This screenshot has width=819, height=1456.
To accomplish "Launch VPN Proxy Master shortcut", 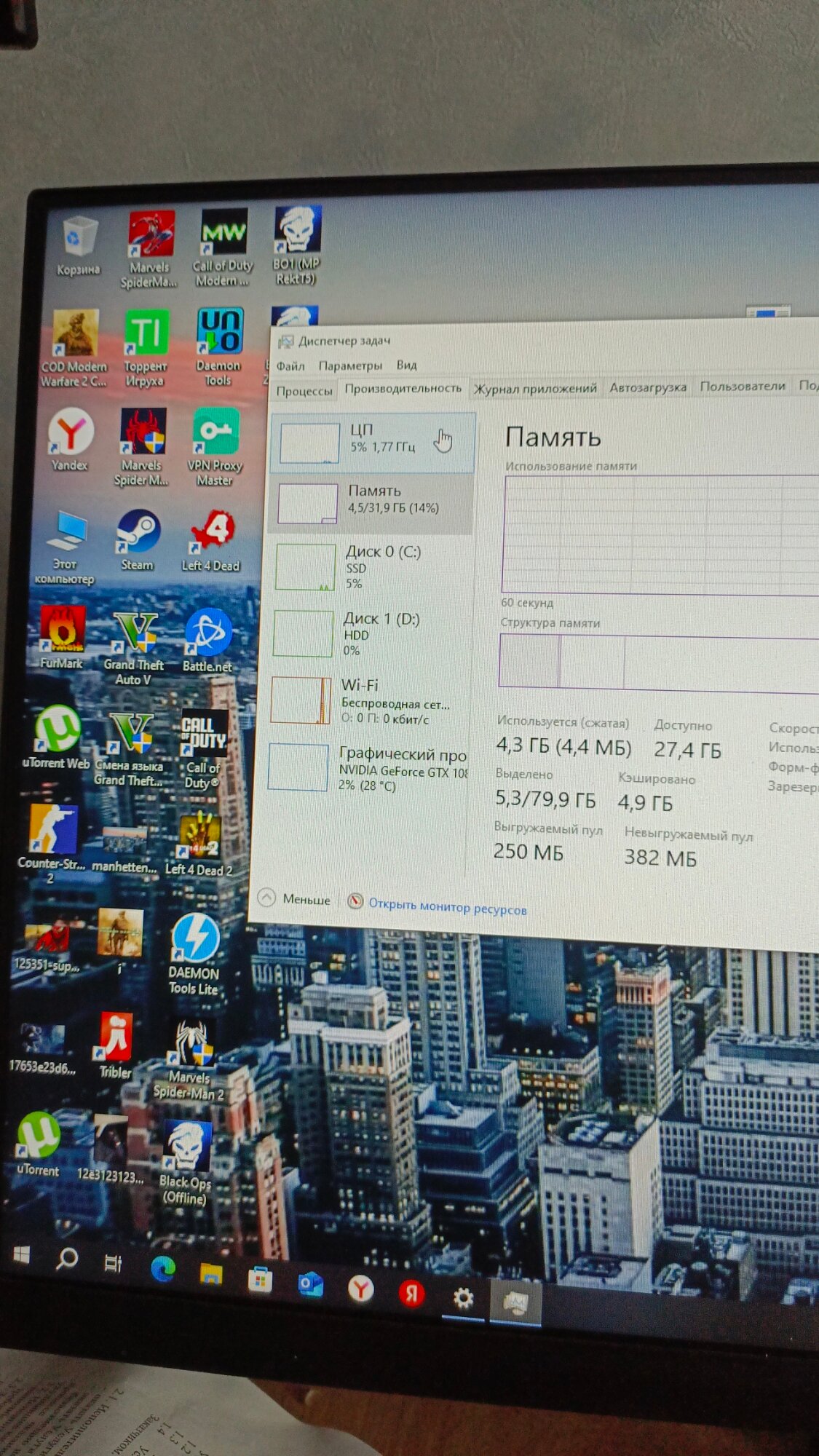I will pos(215,447).
